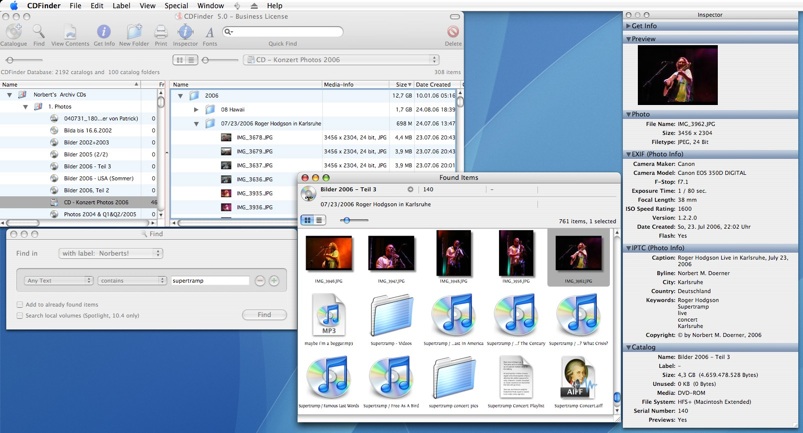
Task: Toggle toolbar with the pill button
Action: point(455,16)
